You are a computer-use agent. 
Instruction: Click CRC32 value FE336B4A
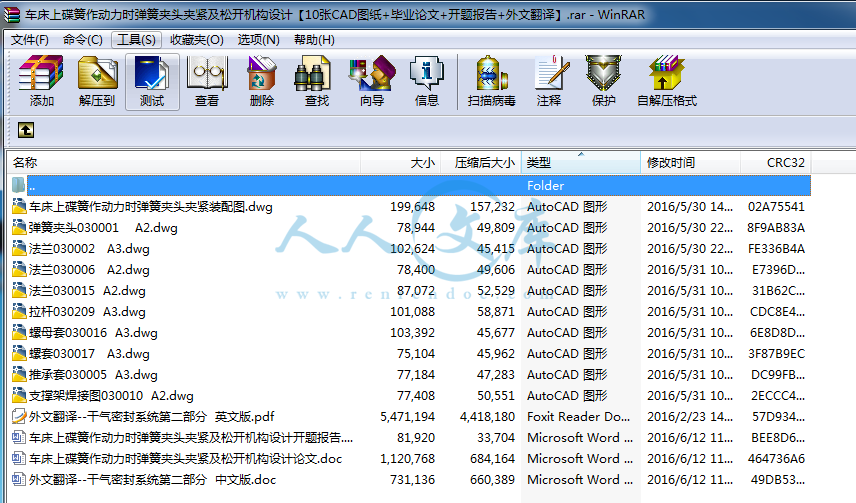(x=776, y=248)
